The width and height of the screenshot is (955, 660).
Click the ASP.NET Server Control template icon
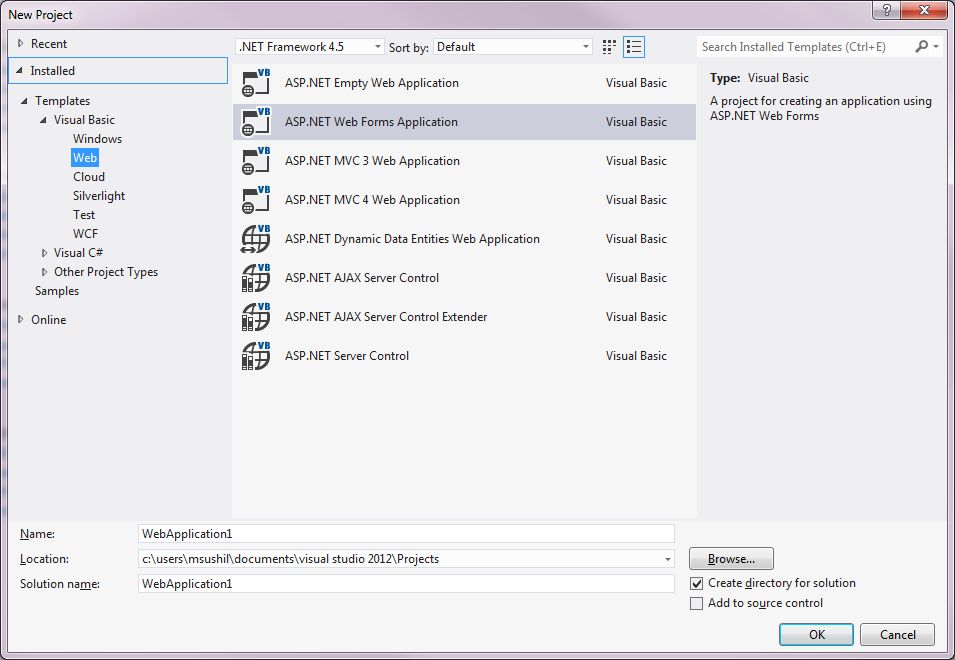253,355
